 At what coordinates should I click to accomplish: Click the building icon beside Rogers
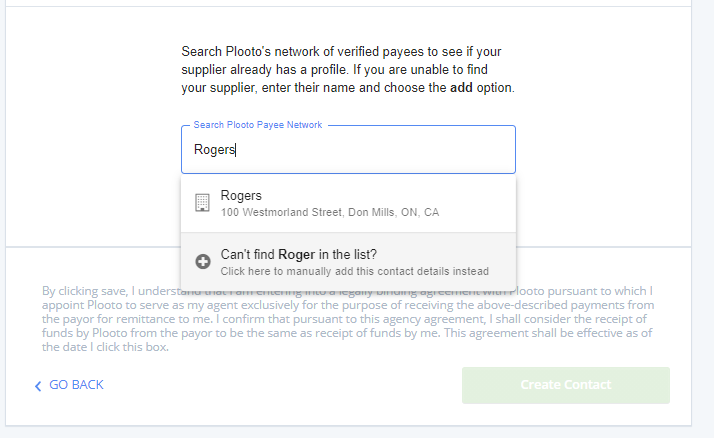(x=202, y=203)
